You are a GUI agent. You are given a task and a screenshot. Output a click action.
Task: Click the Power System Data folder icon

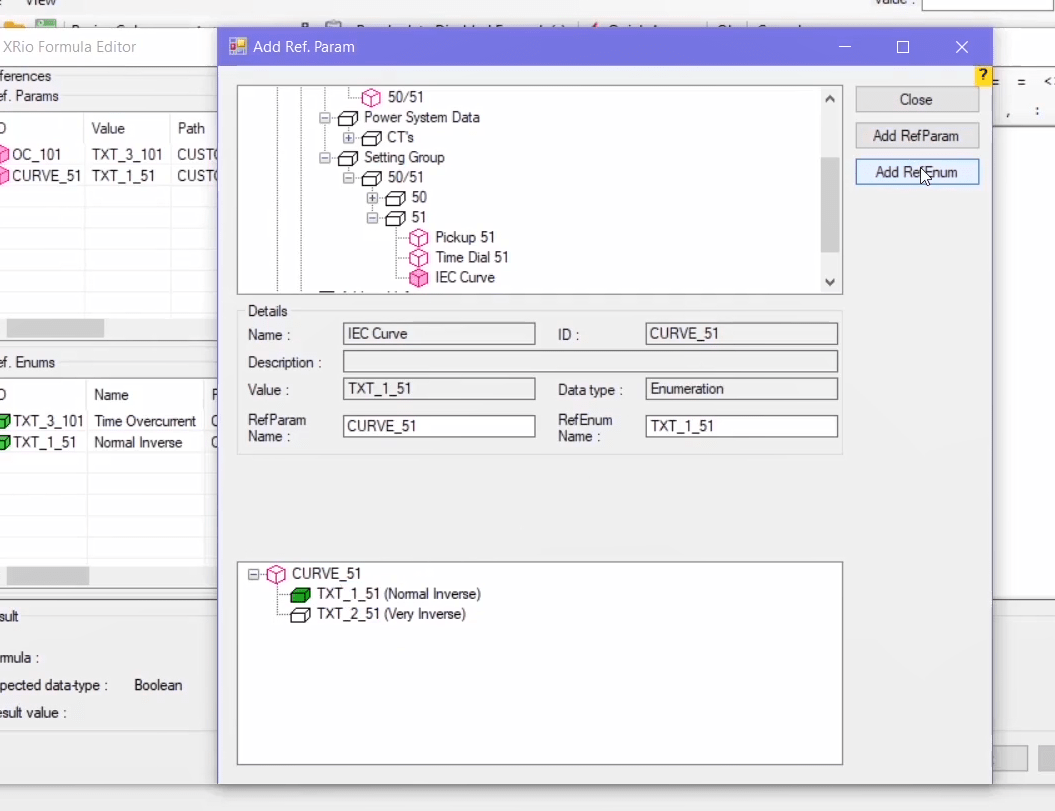348,118
